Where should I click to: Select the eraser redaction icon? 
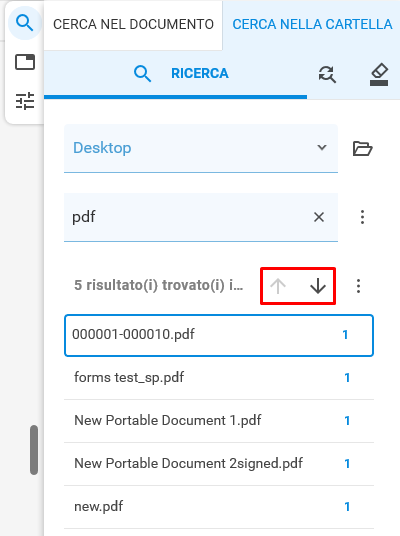(x=379, y=74)
